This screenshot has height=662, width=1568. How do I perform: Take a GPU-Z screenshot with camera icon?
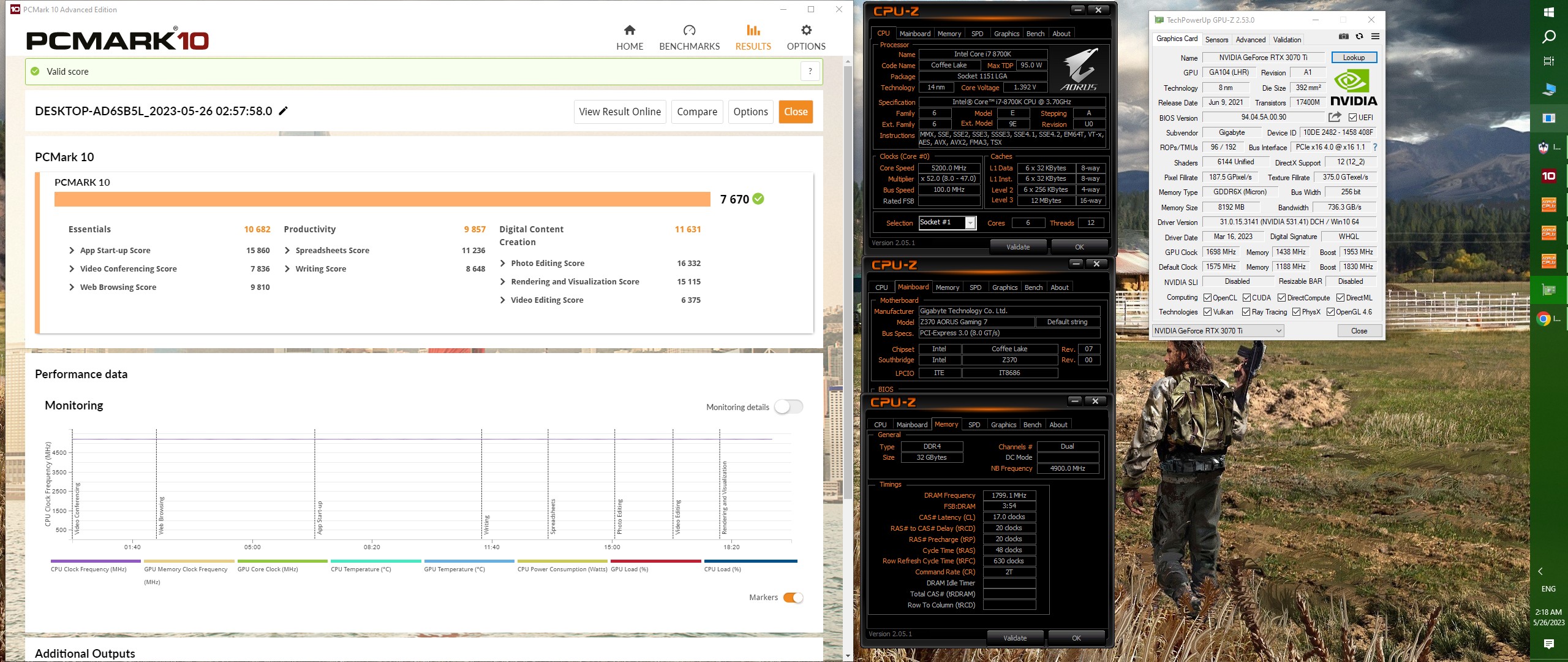(x=1343, y=37)
